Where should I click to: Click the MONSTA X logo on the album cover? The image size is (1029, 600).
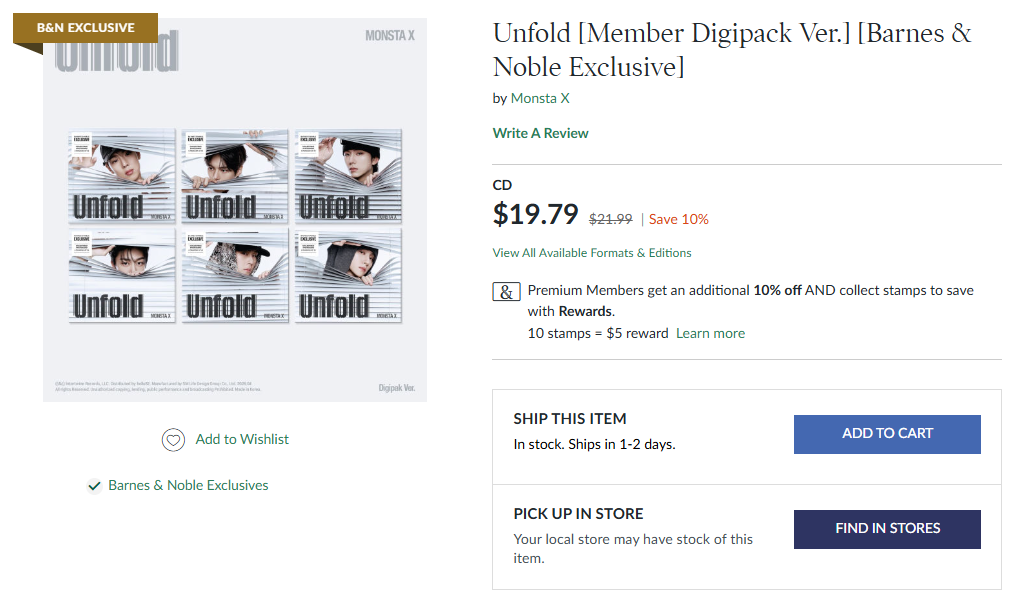click(x=390, y=36)
